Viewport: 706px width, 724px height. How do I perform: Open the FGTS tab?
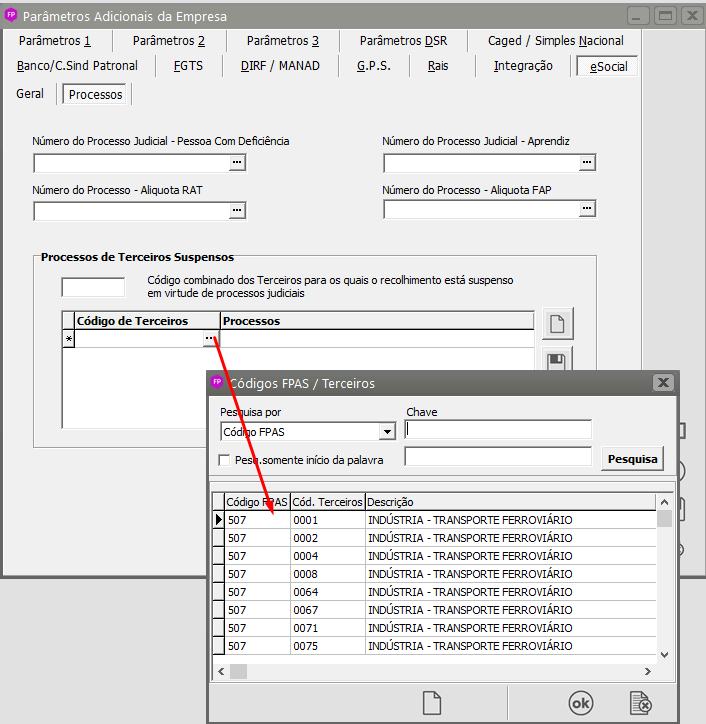(x=188, y=66)
